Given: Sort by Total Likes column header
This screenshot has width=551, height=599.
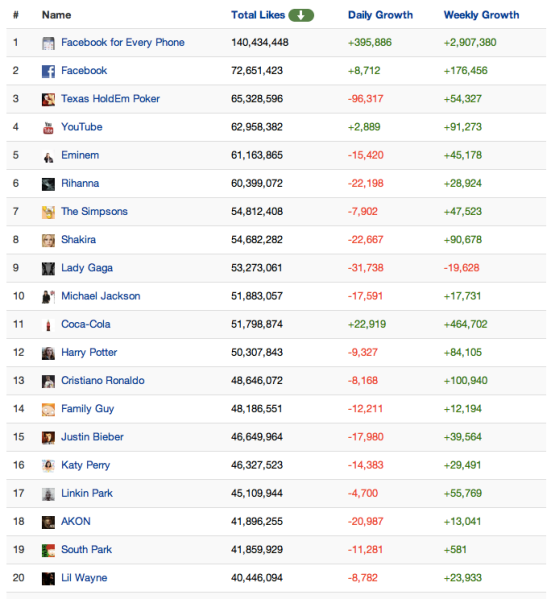Looking at the screenshot, I should (258, 15).
